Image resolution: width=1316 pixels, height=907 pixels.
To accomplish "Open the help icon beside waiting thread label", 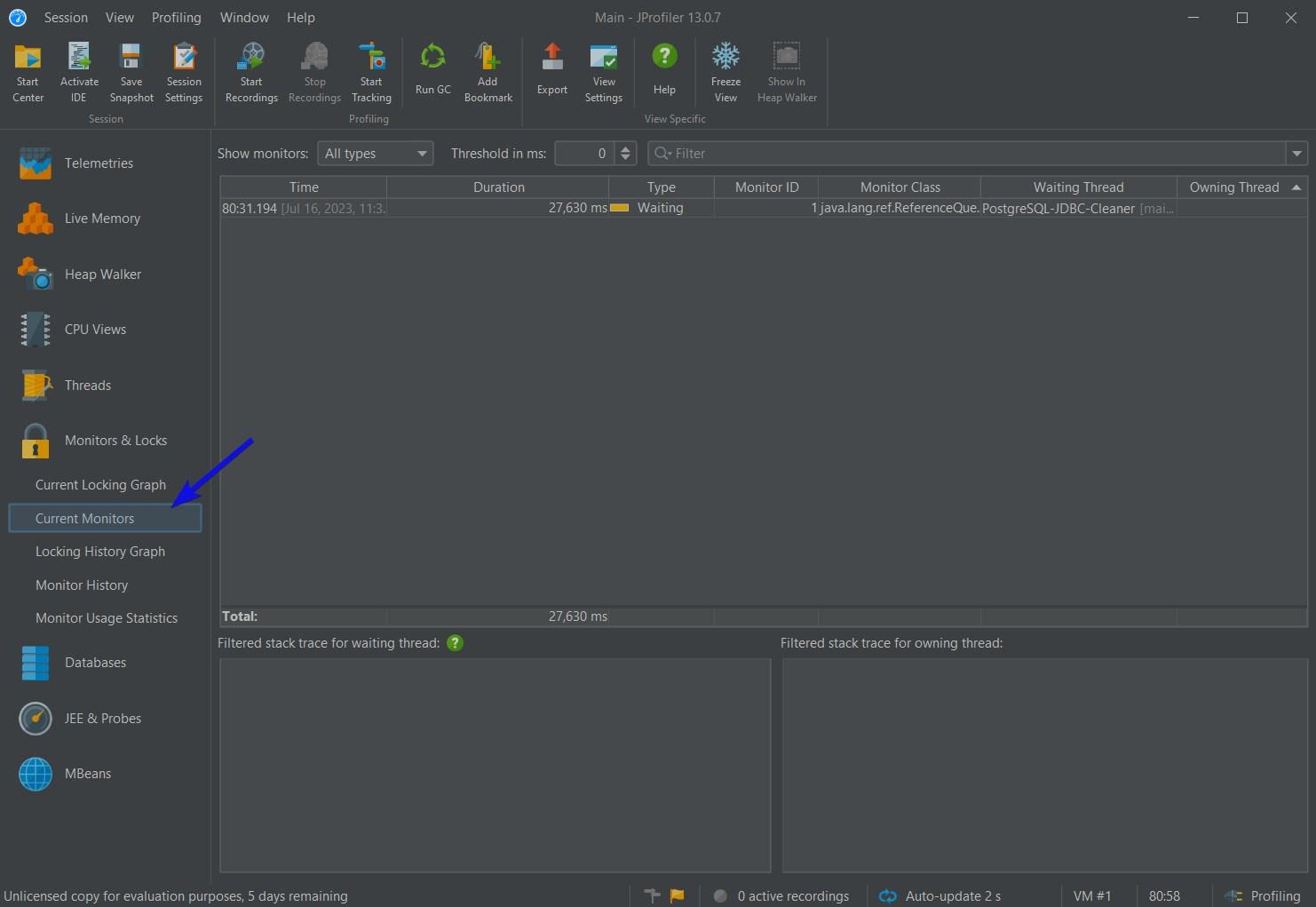I will point(455,643).
